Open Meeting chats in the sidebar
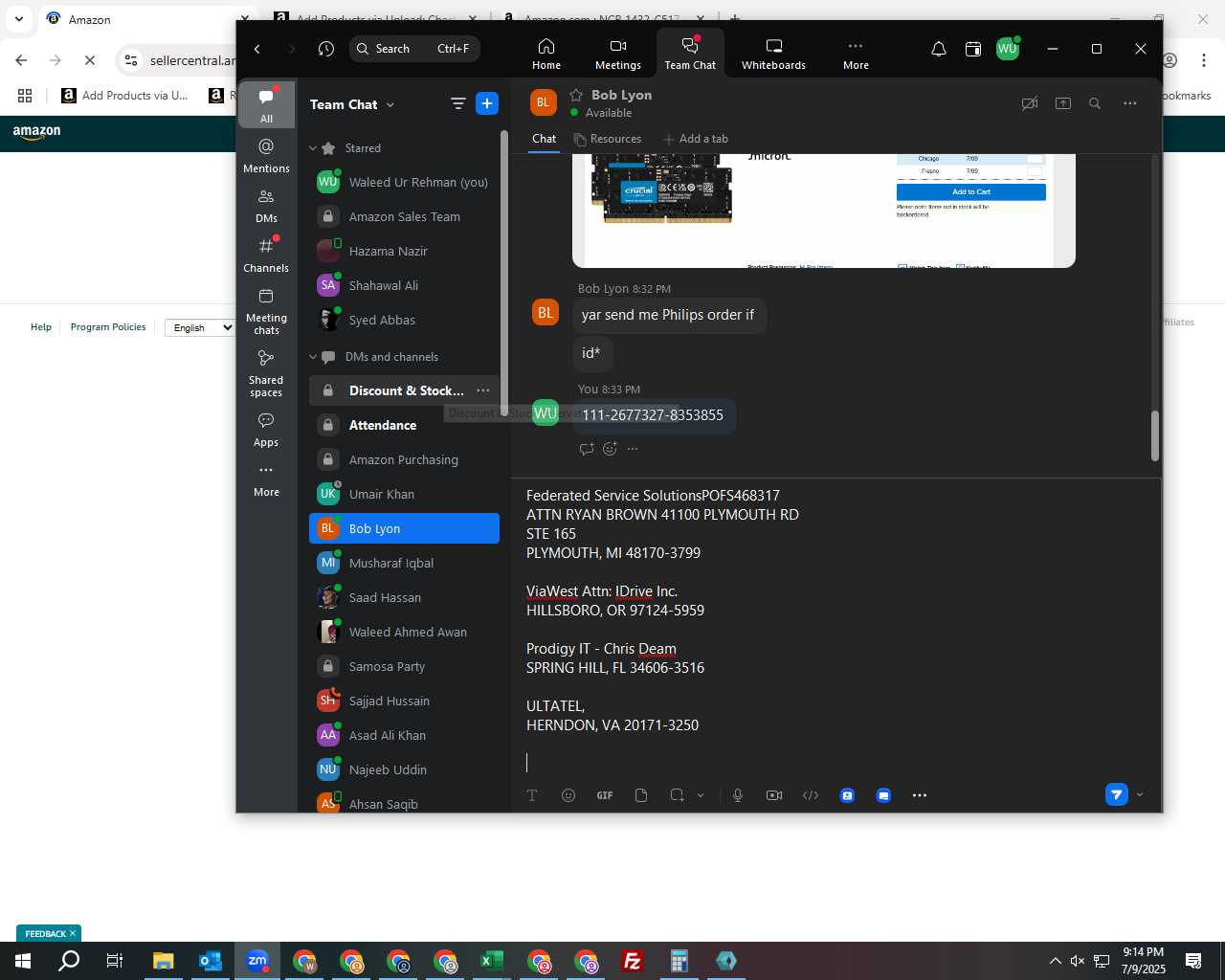Image resolution: width=1225 pixels, height=980 pixels. tap(266, 310)
